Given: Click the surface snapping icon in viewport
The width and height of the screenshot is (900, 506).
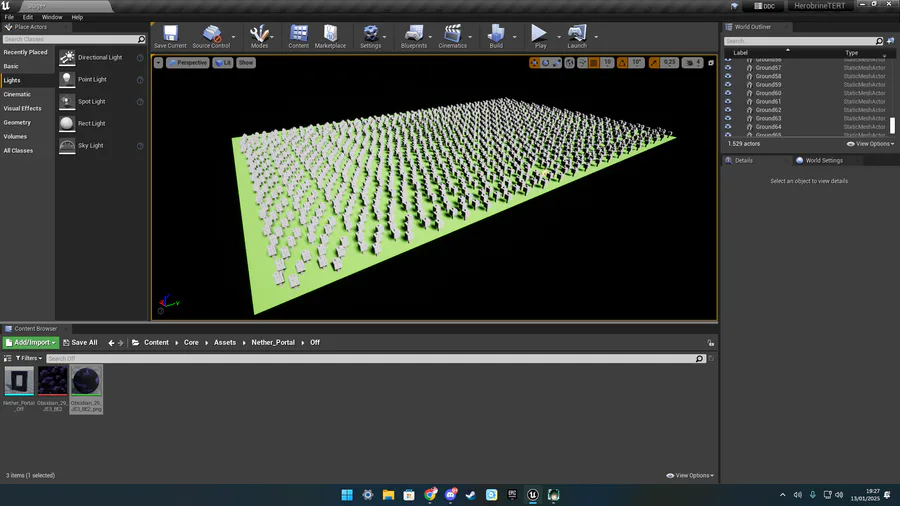Looking at the screenshot, I should coord(583,63).
